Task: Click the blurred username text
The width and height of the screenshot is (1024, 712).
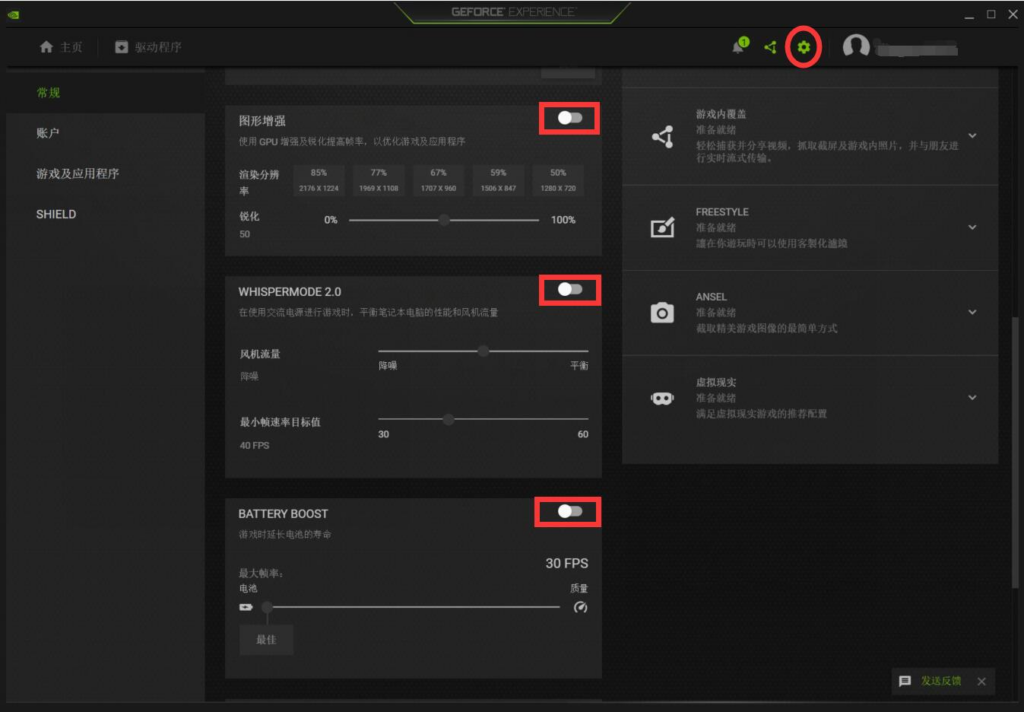Action: pos(916,48)
